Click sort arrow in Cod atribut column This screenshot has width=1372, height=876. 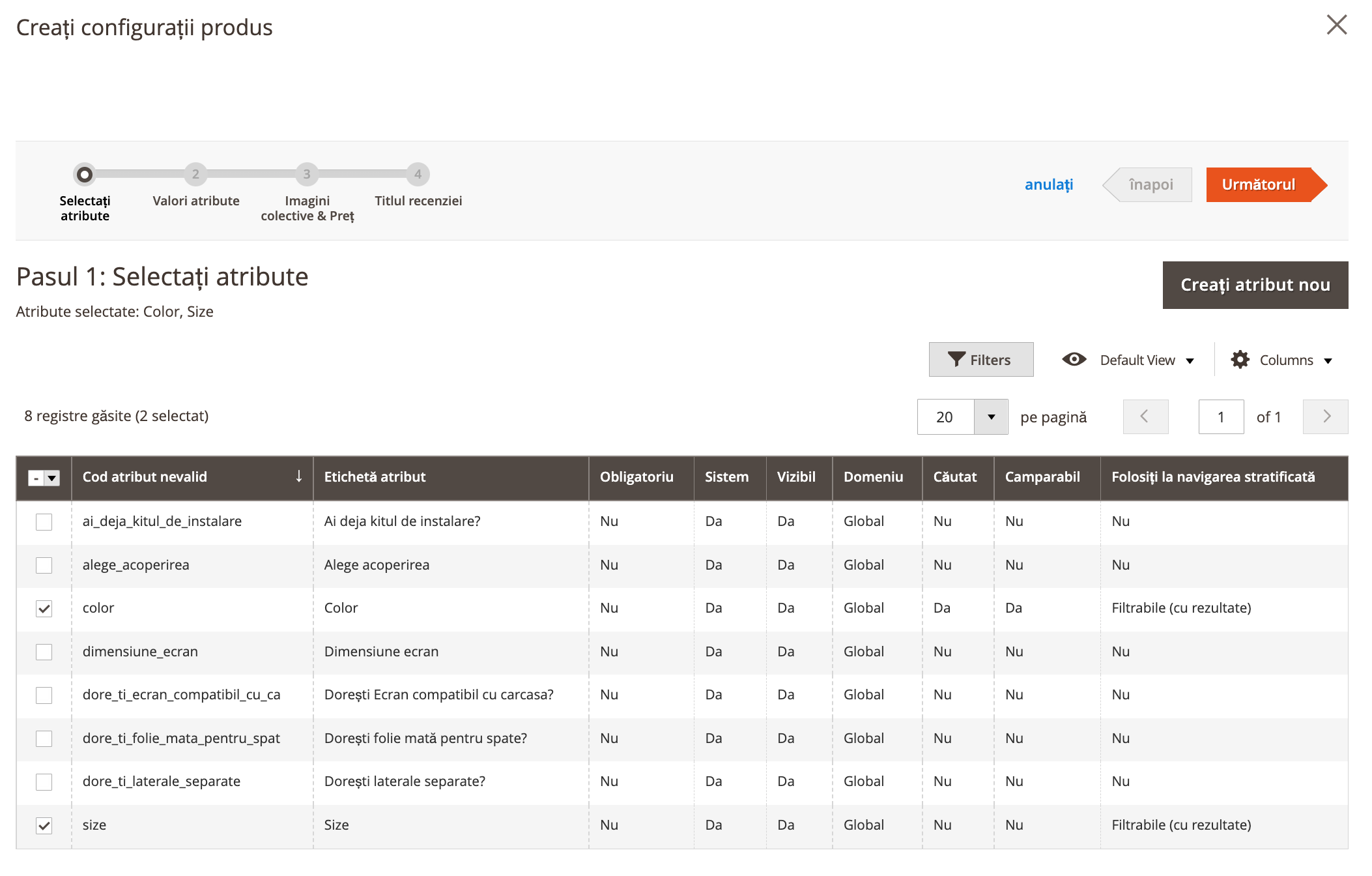pyautogui.click(x=298, y=476)
